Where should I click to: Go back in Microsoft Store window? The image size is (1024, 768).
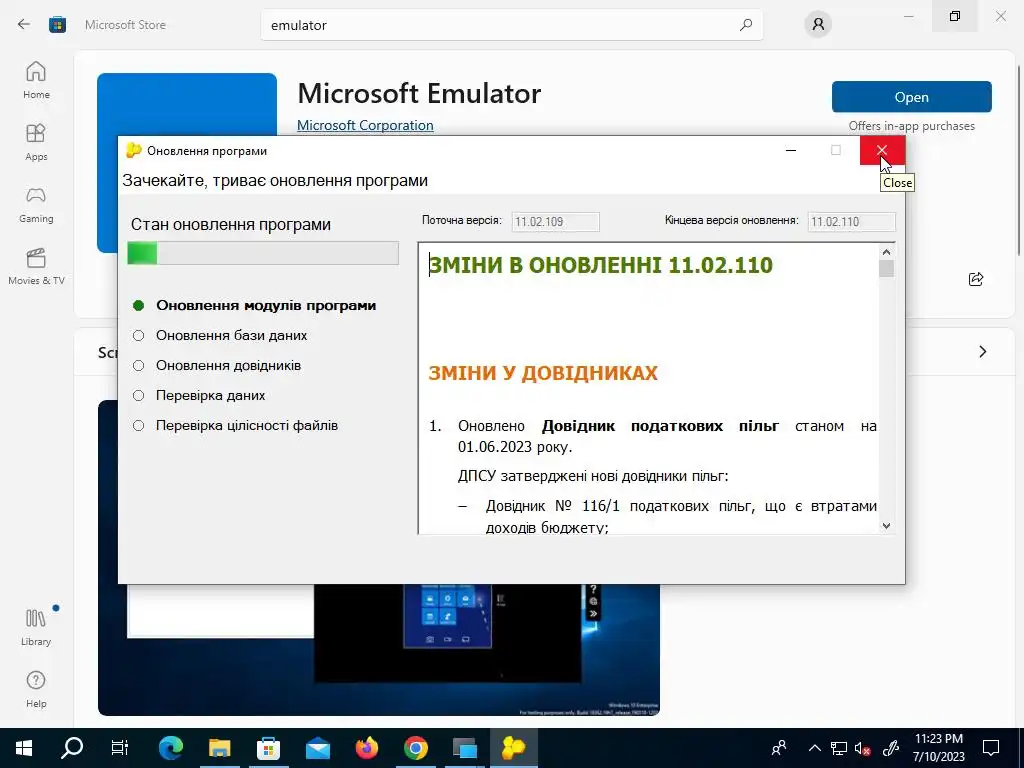coord(24,25)
